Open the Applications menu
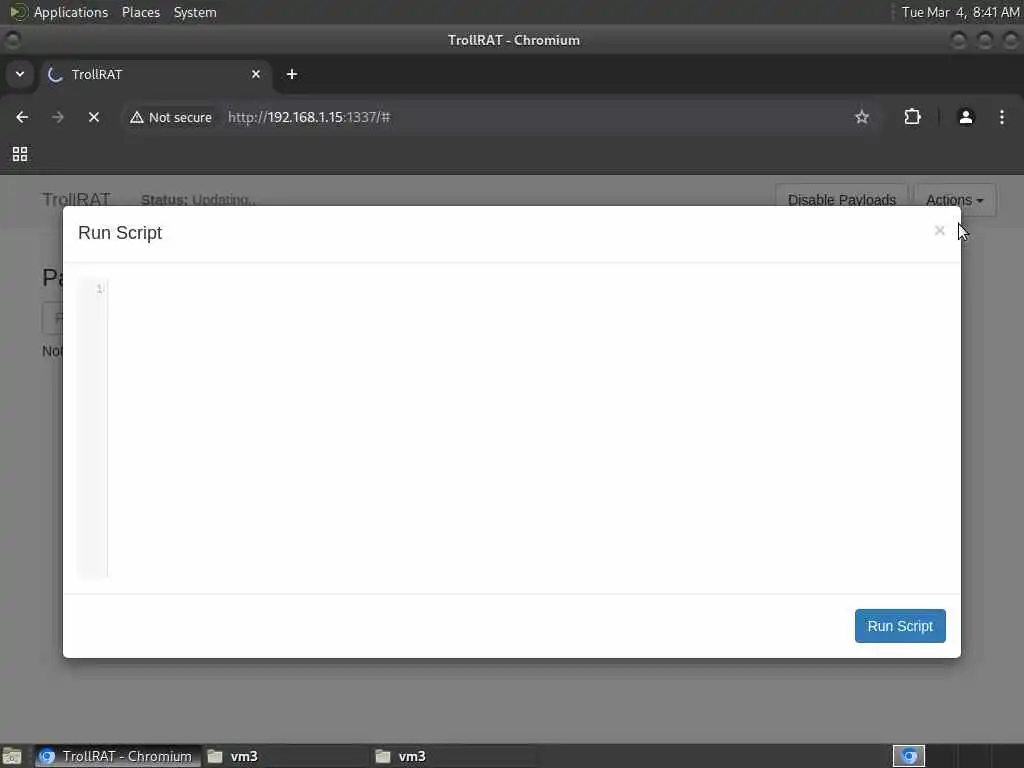This screenshot has width=1024, height=768. (x=71, y=12)
